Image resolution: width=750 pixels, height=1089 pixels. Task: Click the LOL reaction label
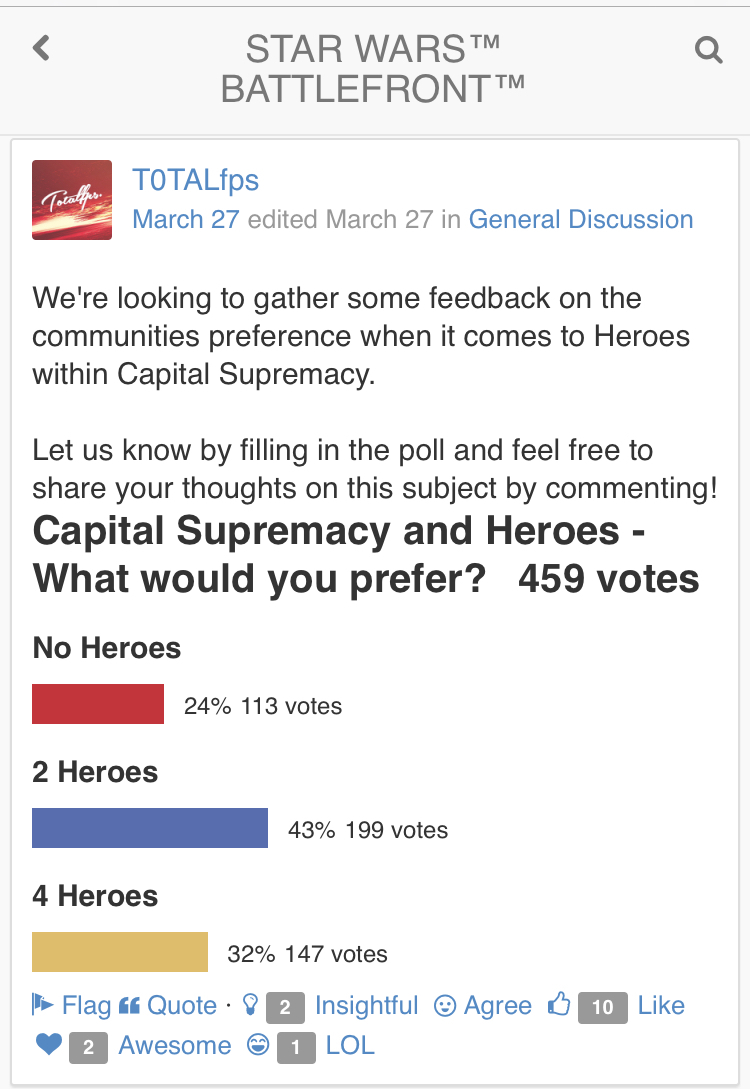click(x=350, y=1045)
